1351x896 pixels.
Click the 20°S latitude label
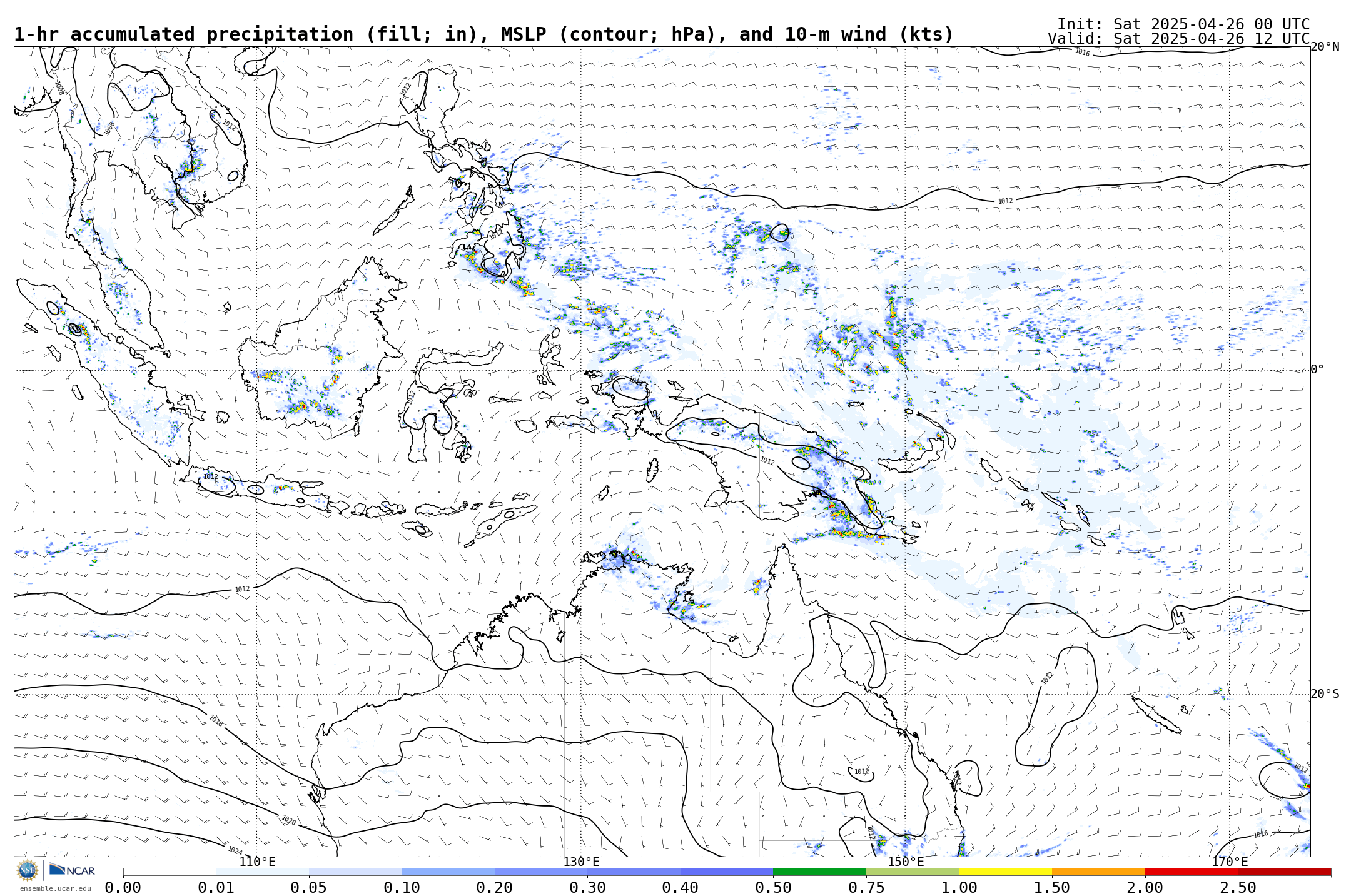[x=1325, y=694]
